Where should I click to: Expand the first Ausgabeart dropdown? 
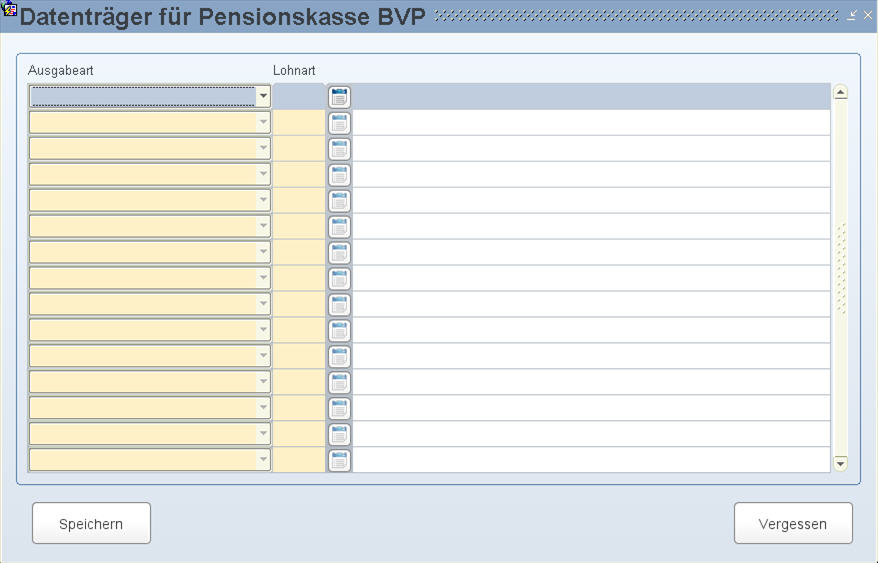coord(263,96)
